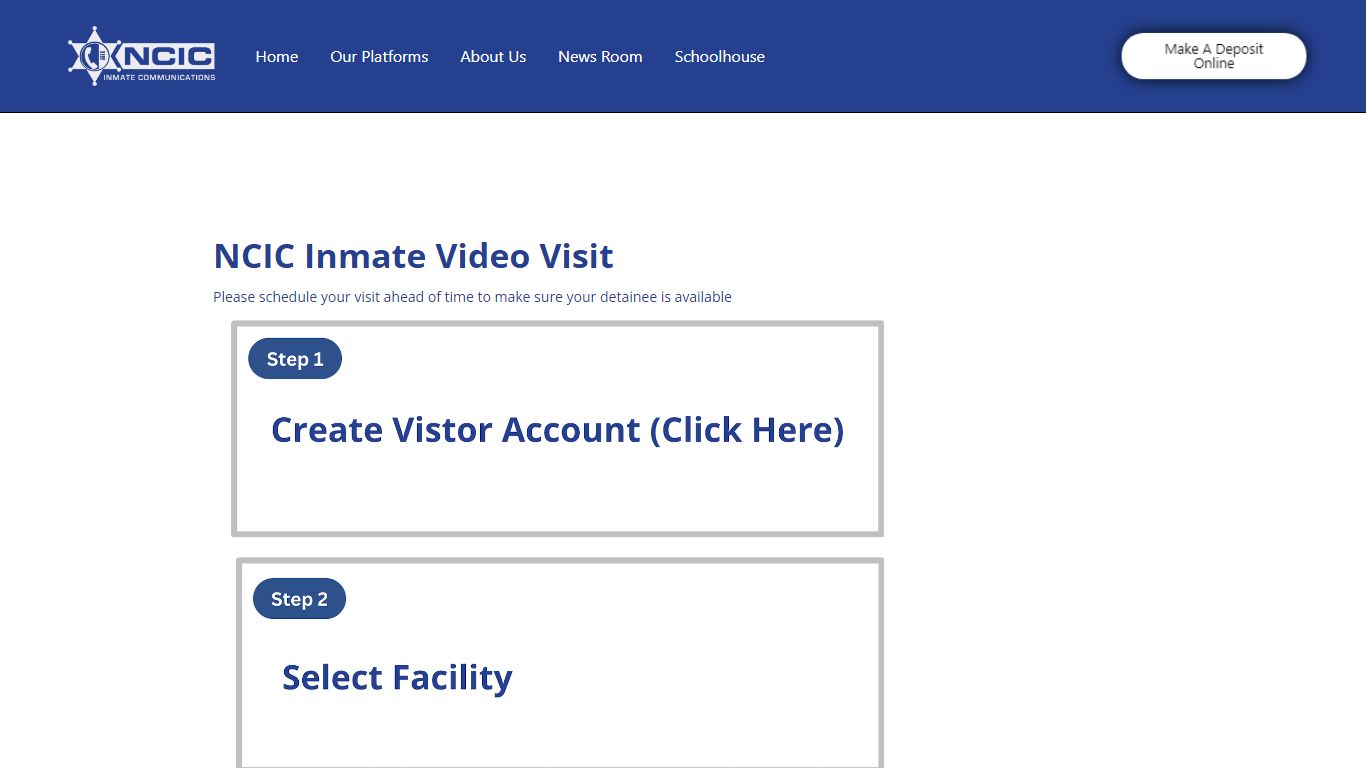Image resolution: width=1366 pixels, height=768 pixels.
Task: Click empty space inside Step 2 card below heading
Action: coord(560,735)
